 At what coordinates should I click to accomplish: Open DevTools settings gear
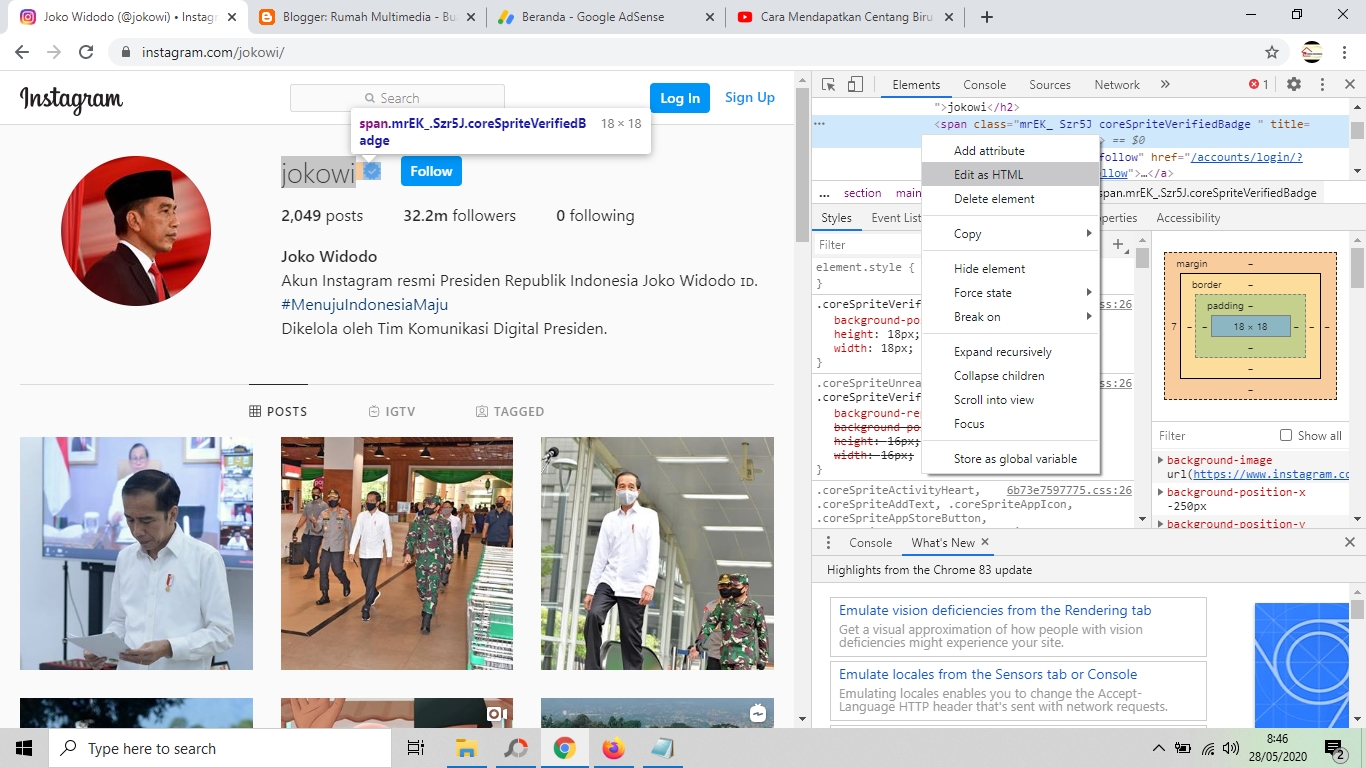tap(1294, 85)
